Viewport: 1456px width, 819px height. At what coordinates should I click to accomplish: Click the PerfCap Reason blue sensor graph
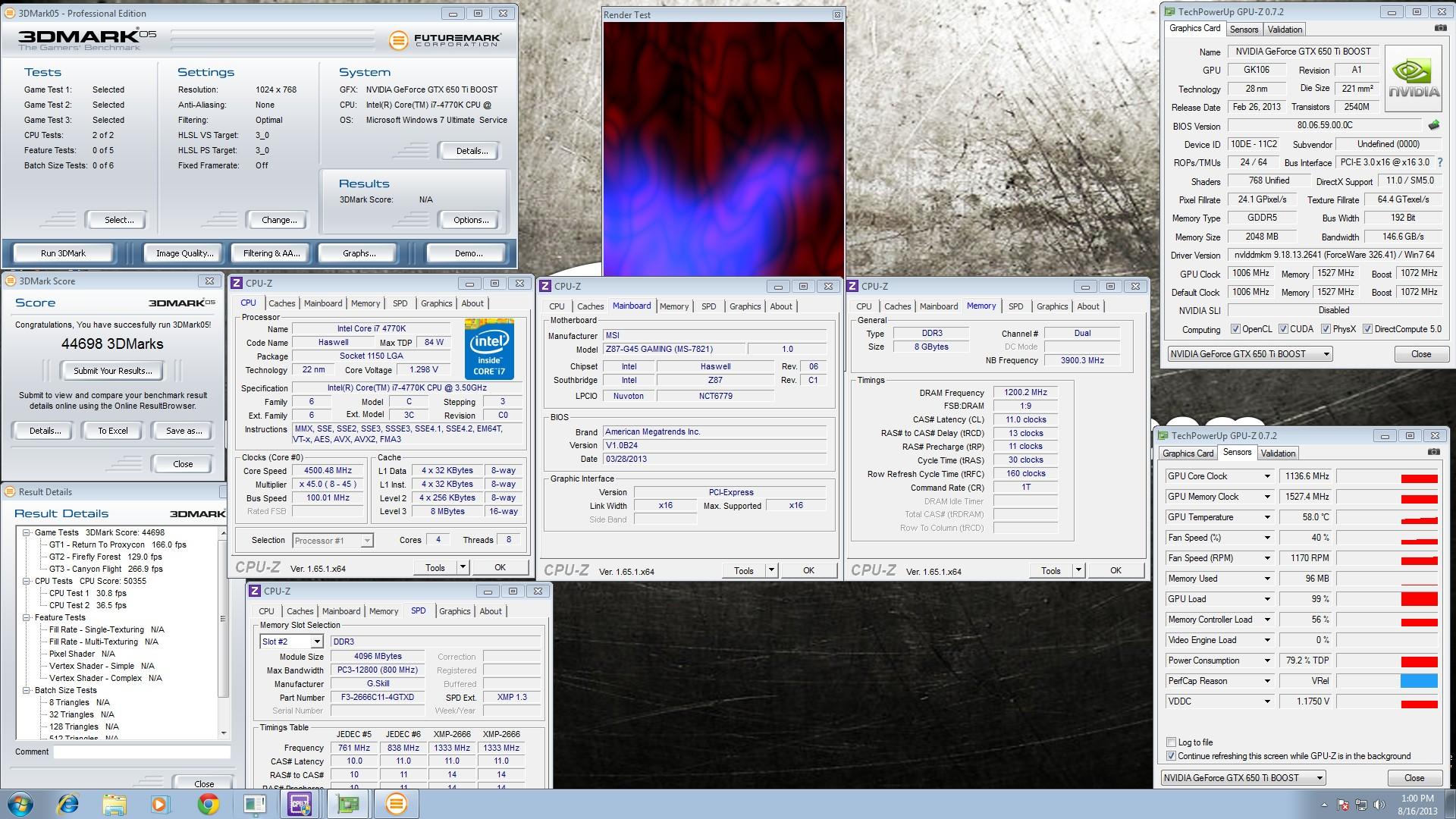click(x=1387, y=681)
